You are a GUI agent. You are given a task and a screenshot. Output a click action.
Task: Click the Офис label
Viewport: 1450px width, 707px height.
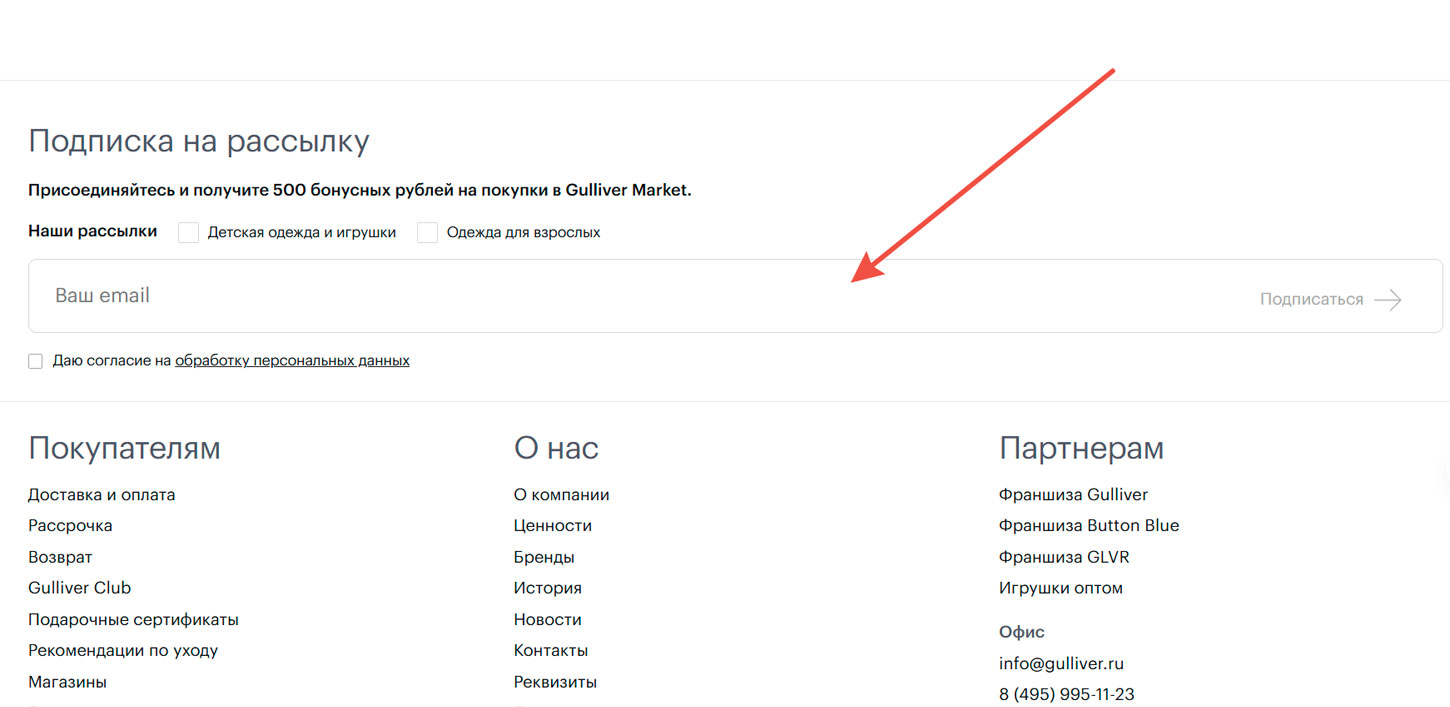point(1022,632)
